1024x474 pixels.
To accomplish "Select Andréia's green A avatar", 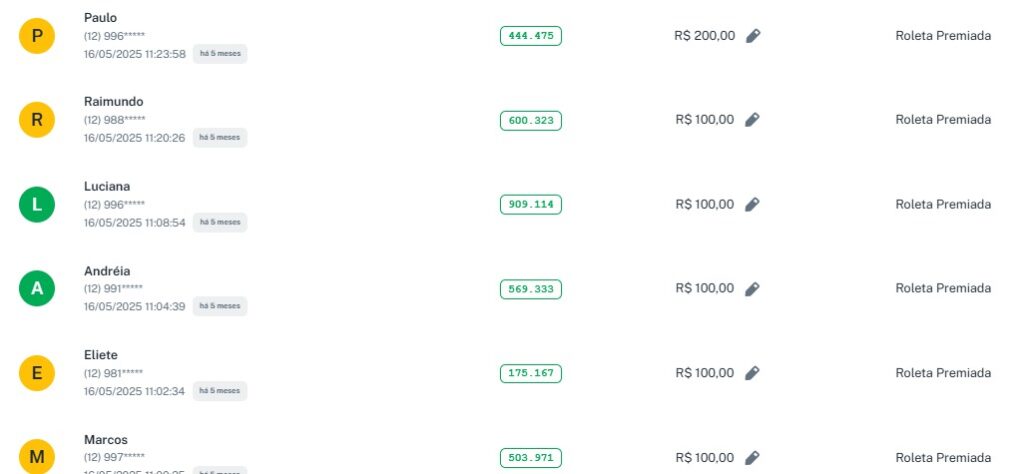I will pyautogui.click(x=37, y=289).
